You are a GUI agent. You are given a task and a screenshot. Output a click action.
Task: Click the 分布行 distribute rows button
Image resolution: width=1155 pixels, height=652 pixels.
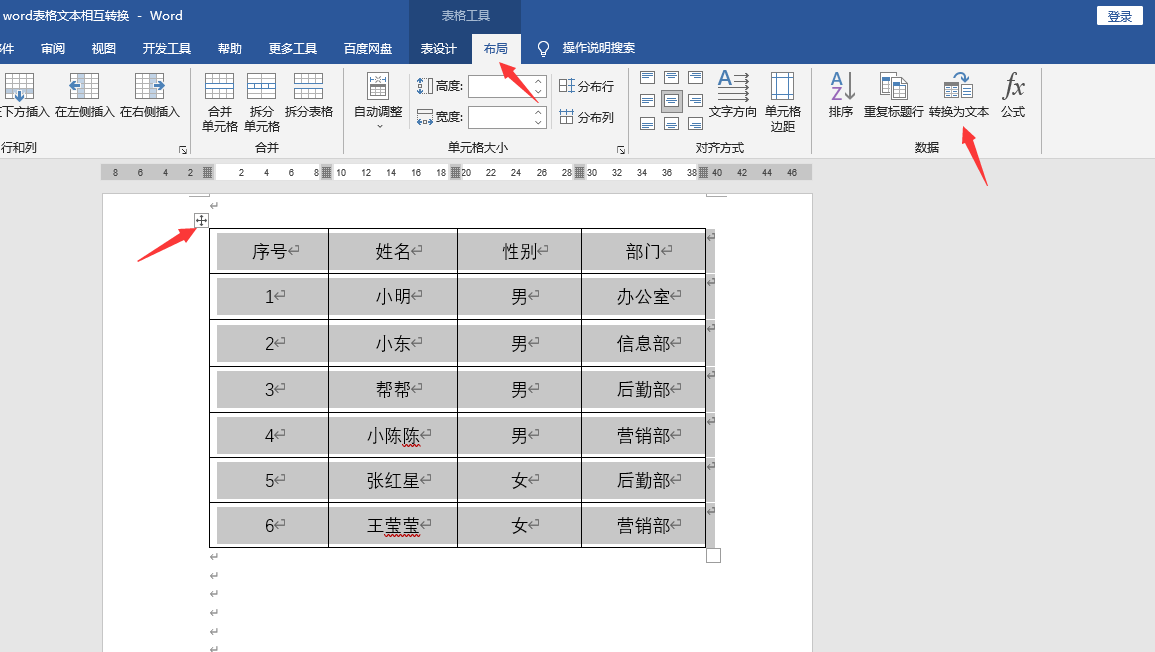click(x=586, y=86)
